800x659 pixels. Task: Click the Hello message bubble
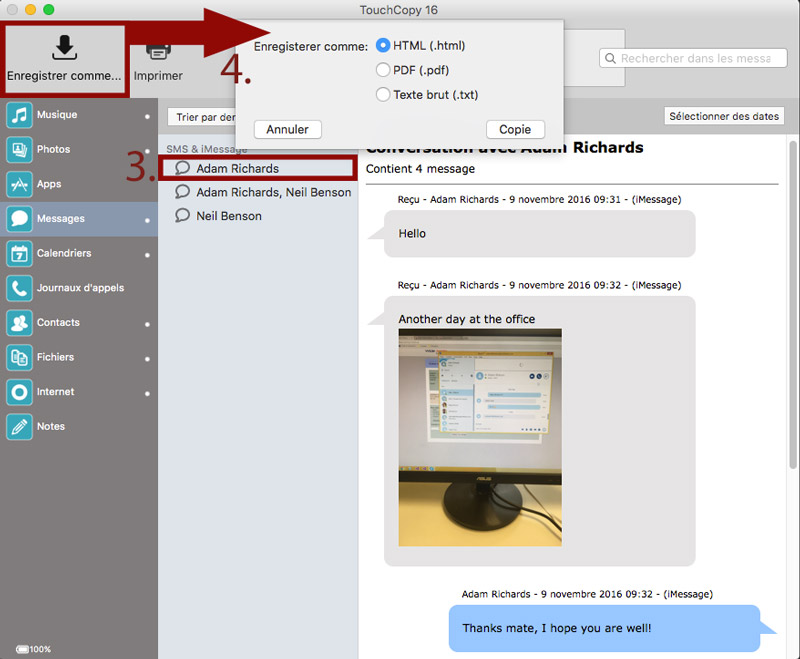pyautogui.click(x=539, y=234)
